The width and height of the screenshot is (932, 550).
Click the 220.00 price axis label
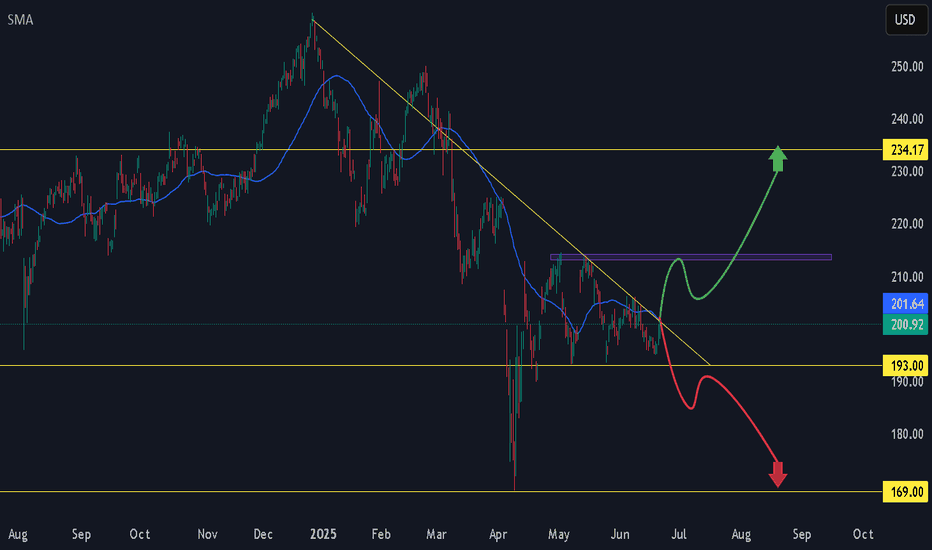click(x=907, y=224)
